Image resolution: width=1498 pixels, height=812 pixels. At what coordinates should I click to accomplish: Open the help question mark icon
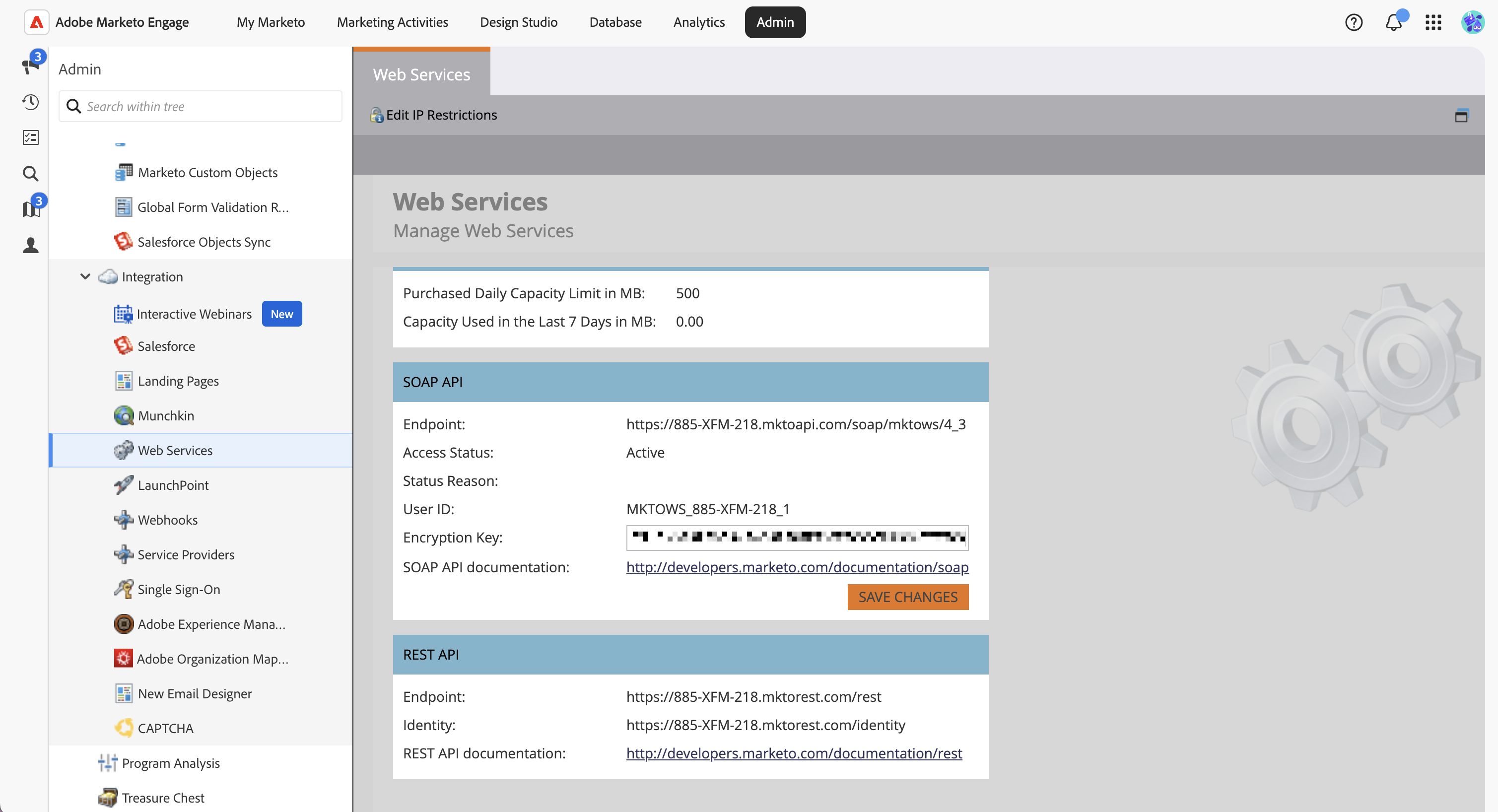tap(1353, 22)
